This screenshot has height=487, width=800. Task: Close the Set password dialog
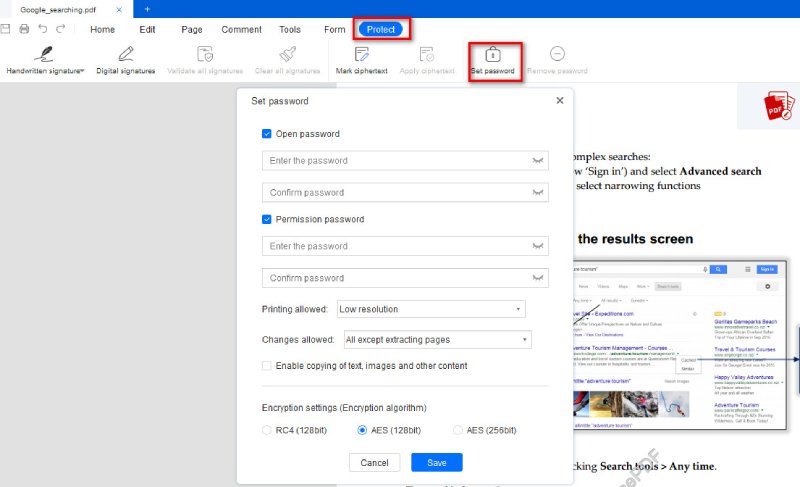tap(560, 100)
